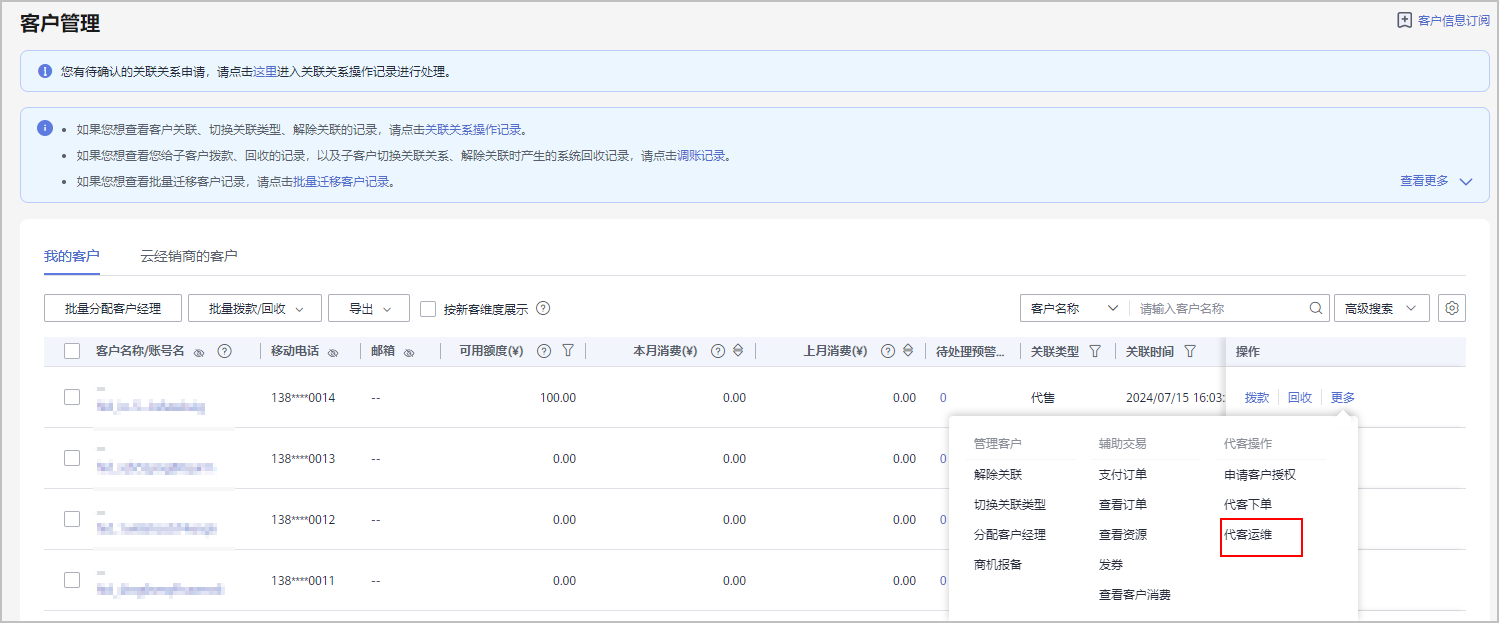Choose 代客运维 from the menu
Screen dimensions: 1499x623
coord(1248,535)
